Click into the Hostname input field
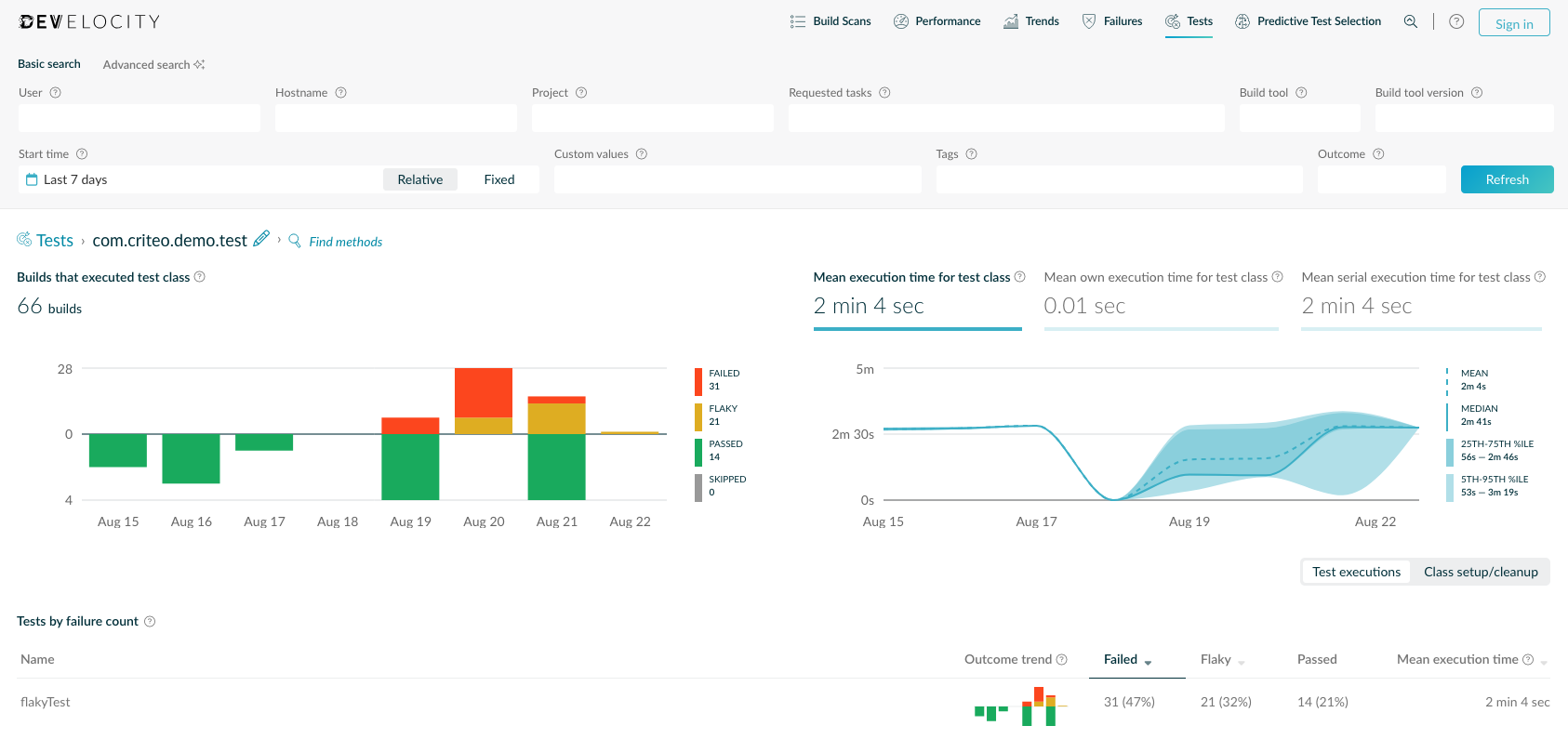This screenshot has height=739, width=1568. click(395, 118)
